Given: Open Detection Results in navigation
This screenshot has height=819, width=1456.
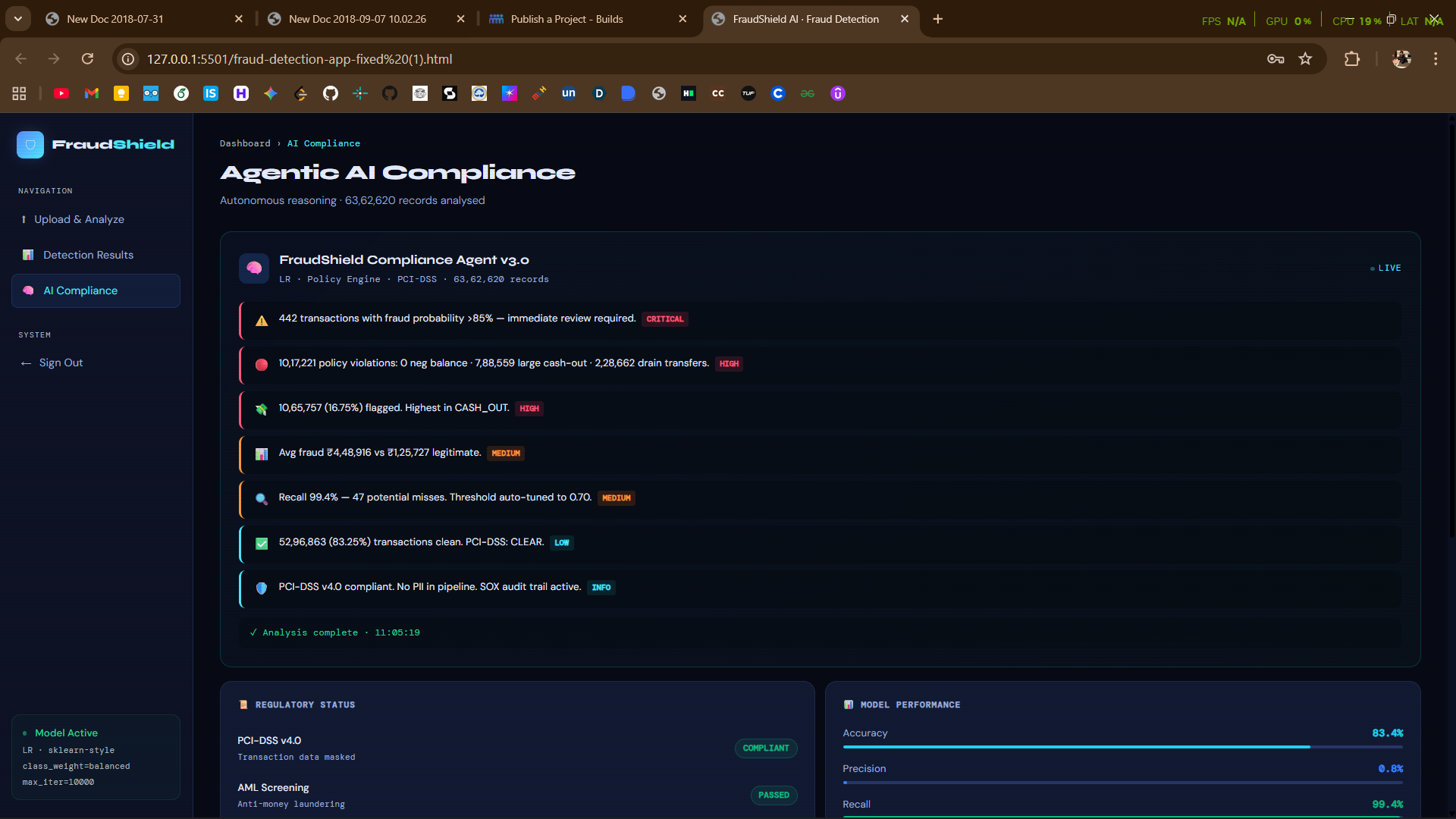Looking at the screenshot, I should 96,255.
